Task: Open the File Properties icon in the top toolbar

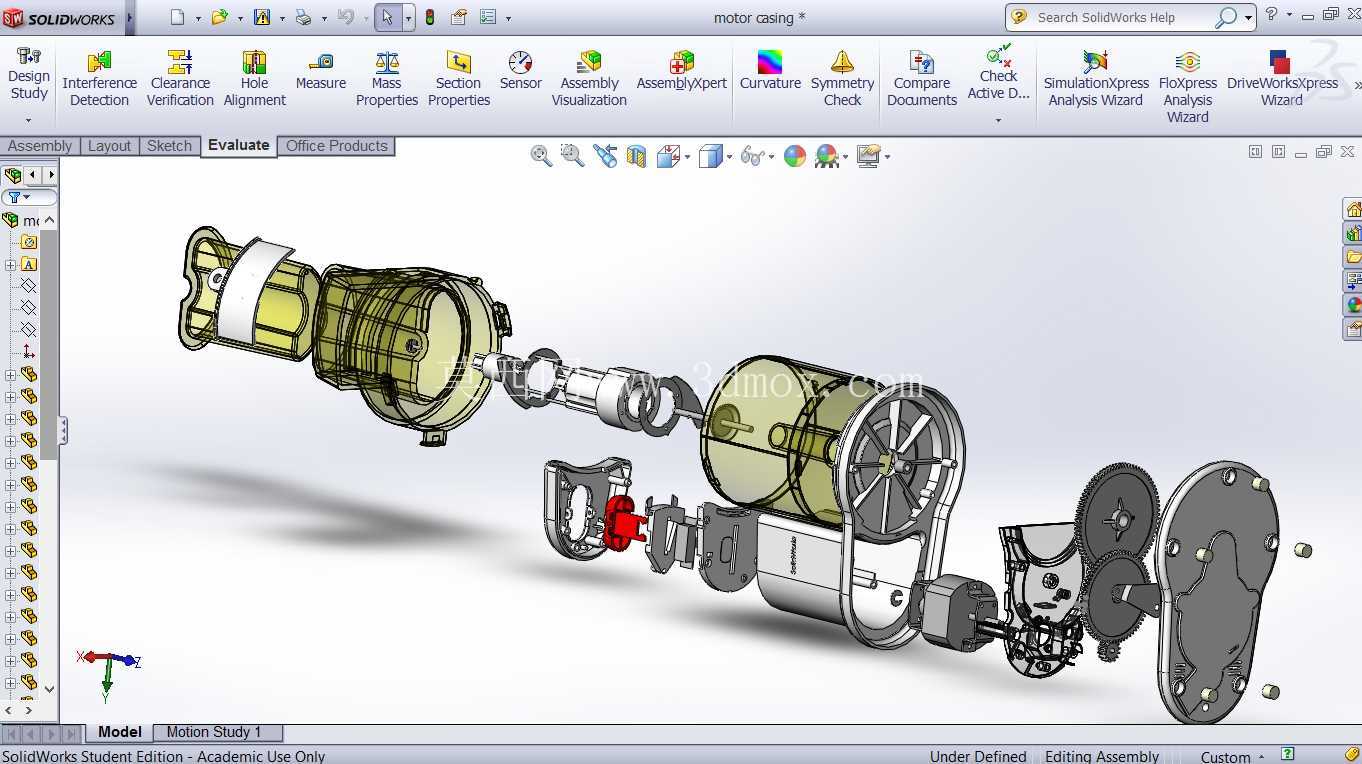Action: 459,17
